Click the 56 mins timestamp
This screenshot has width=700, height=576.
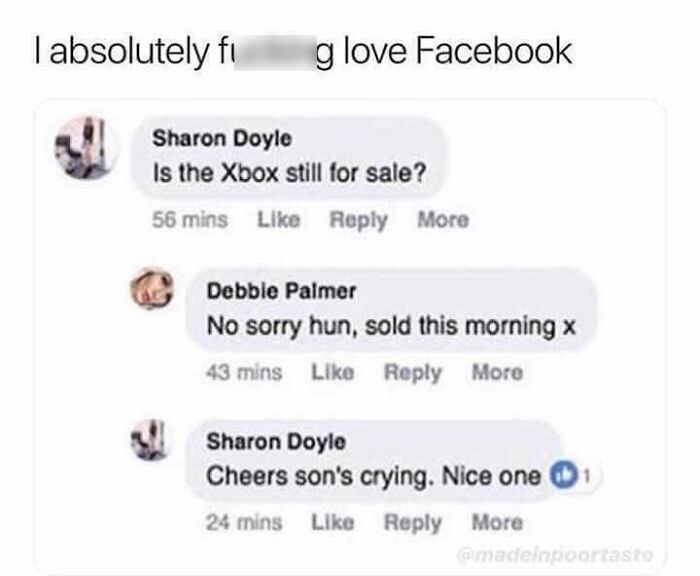click(x=190, y=220)
